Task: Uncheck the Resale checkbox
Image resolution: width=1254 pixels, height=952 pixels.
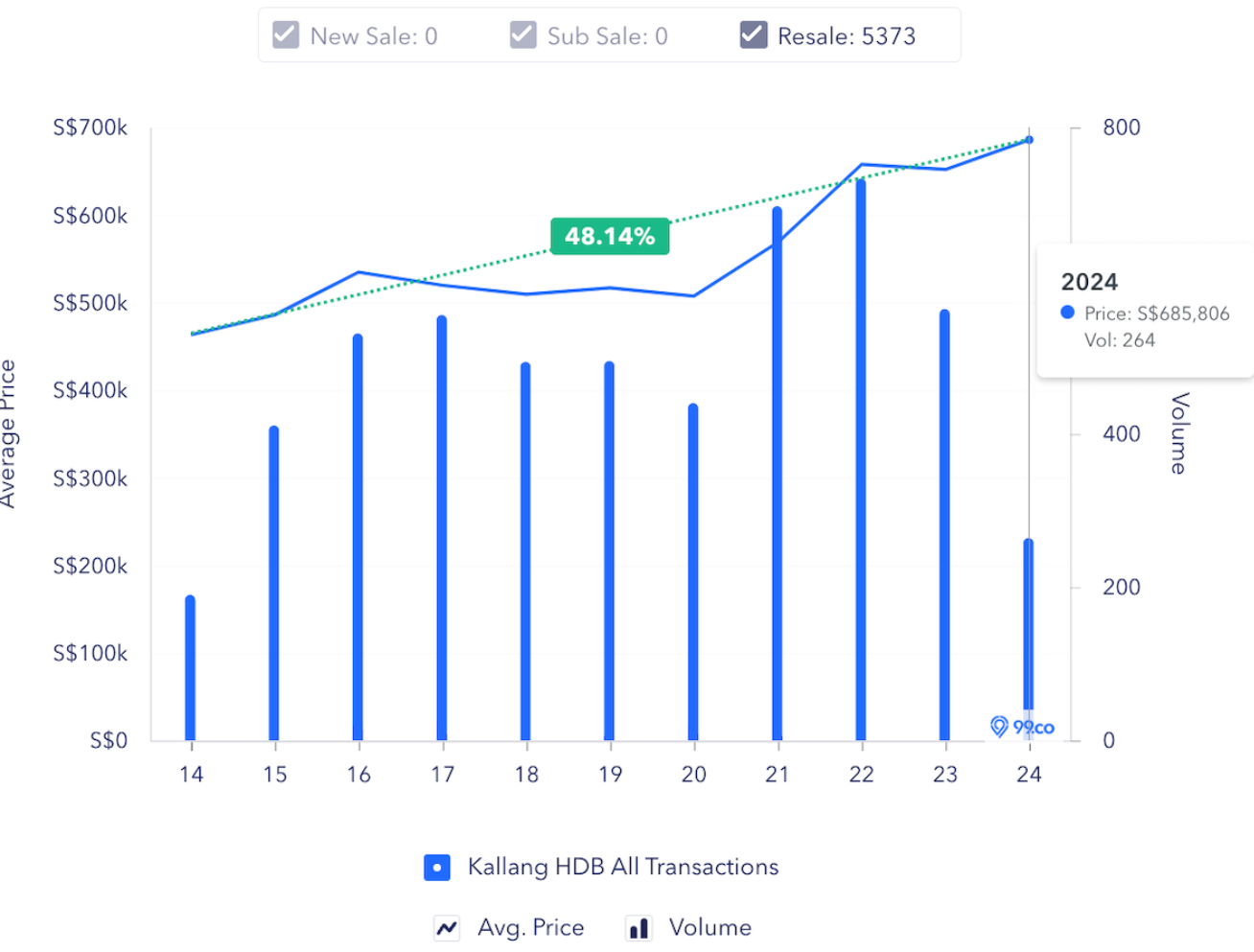Action: click(x=754, y=35)
